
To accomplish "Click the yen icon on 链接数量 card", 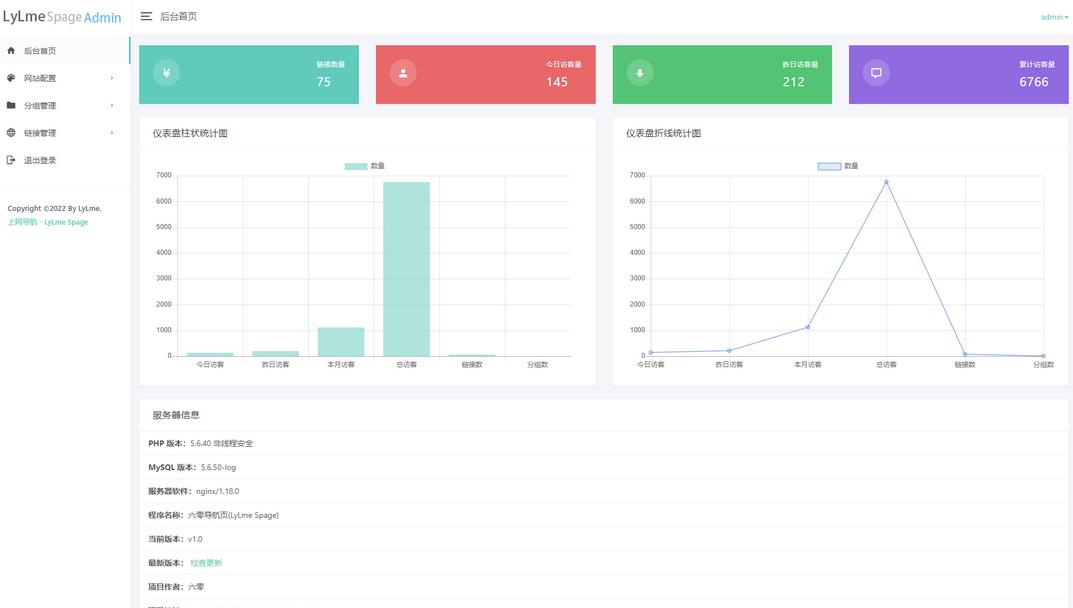I will tap(167, 73).
